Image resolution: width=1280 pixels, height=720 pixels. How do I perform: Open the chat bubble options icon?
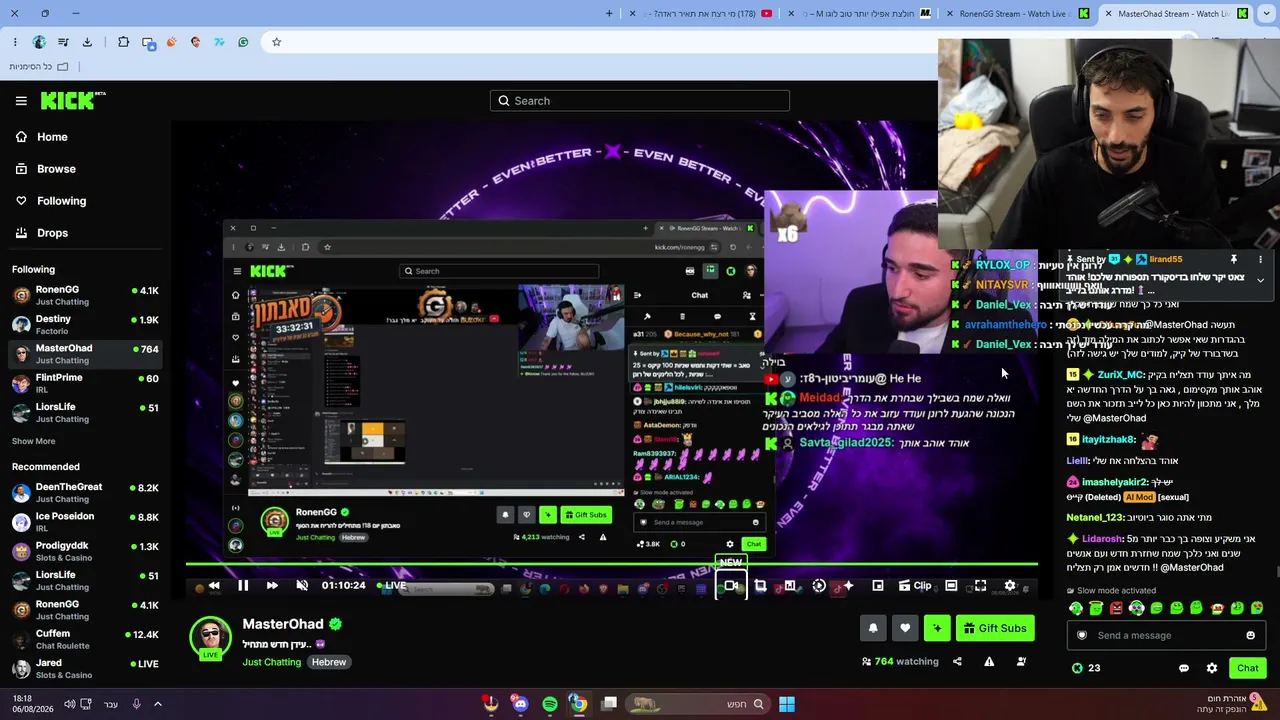[1184, 668]
